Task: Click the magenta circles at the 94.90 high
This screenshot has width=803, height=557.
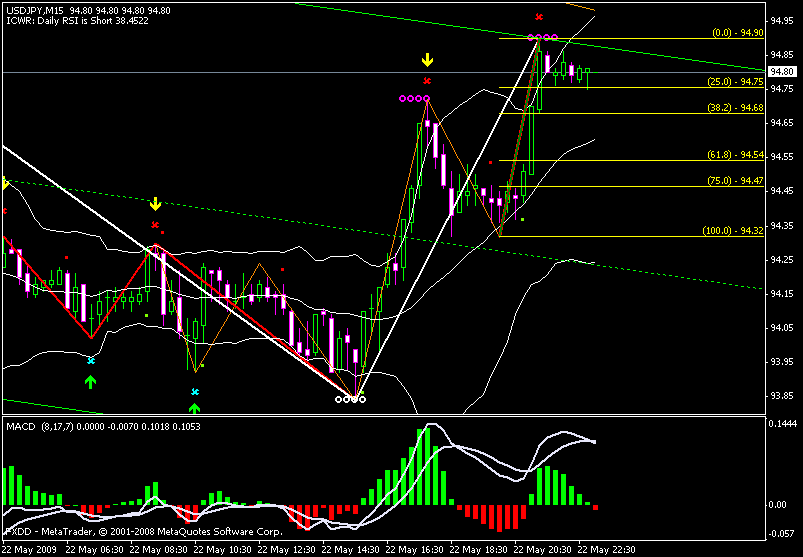Action: (543, 37)
